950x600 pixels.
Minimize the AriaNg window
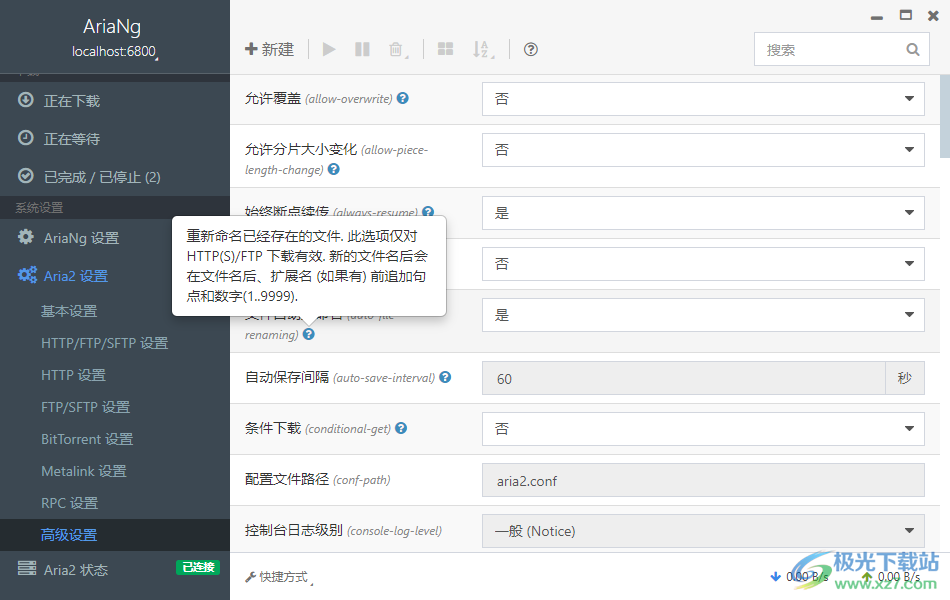coord(877,17)
